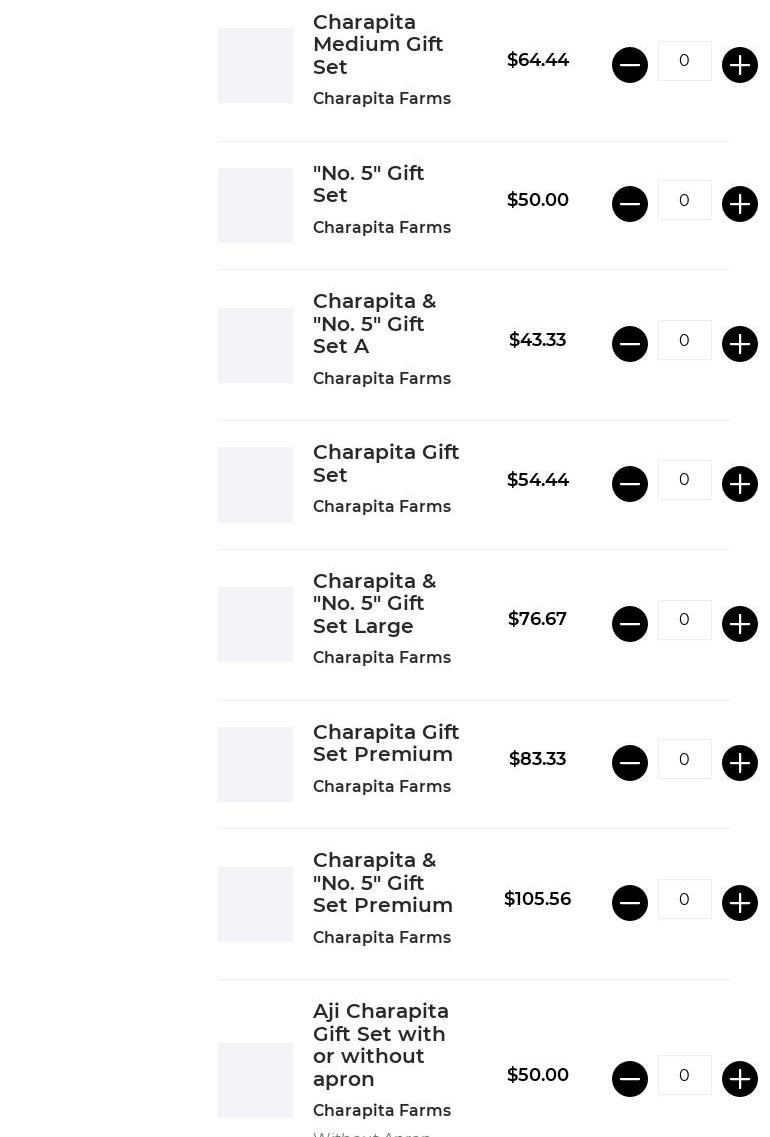
Task: Click thumbnail of "No. 5" Gift Set
Action: coord(256,205)
